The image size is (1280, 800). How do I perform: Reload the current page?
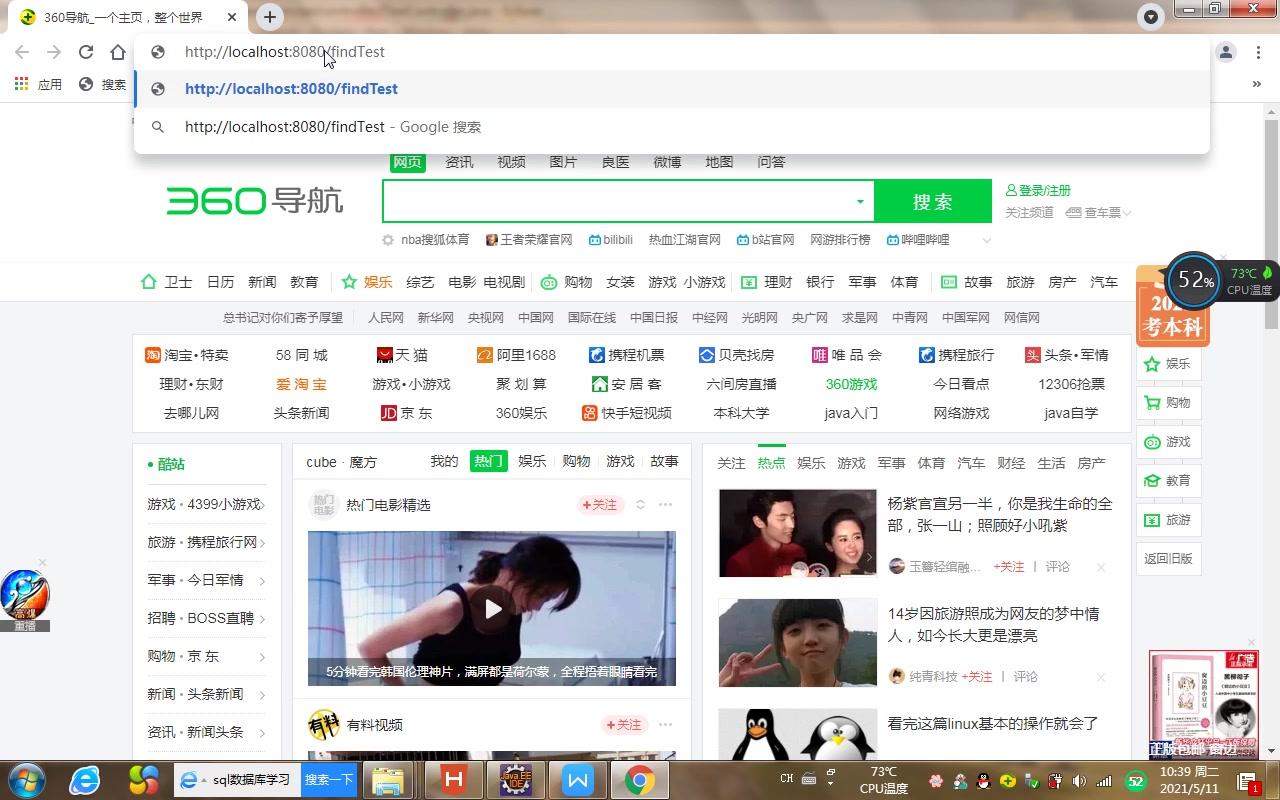[86, 52]
